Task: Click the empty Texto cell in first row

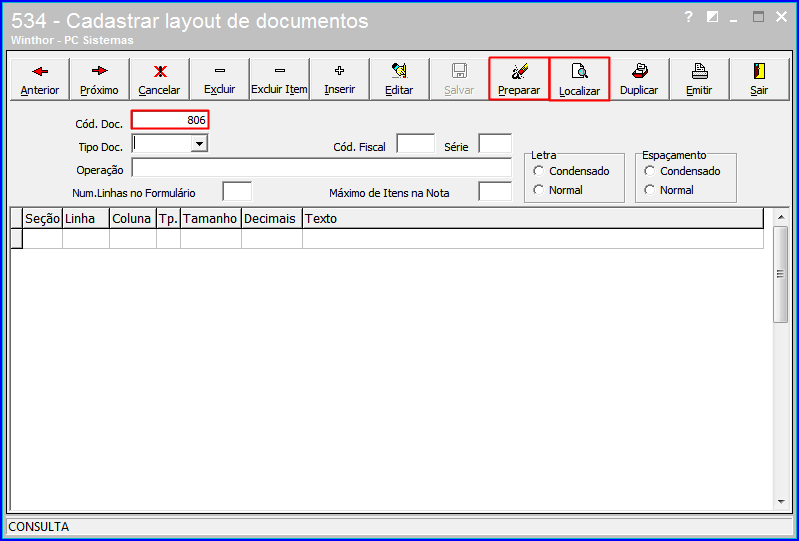Action: [532, 239]
